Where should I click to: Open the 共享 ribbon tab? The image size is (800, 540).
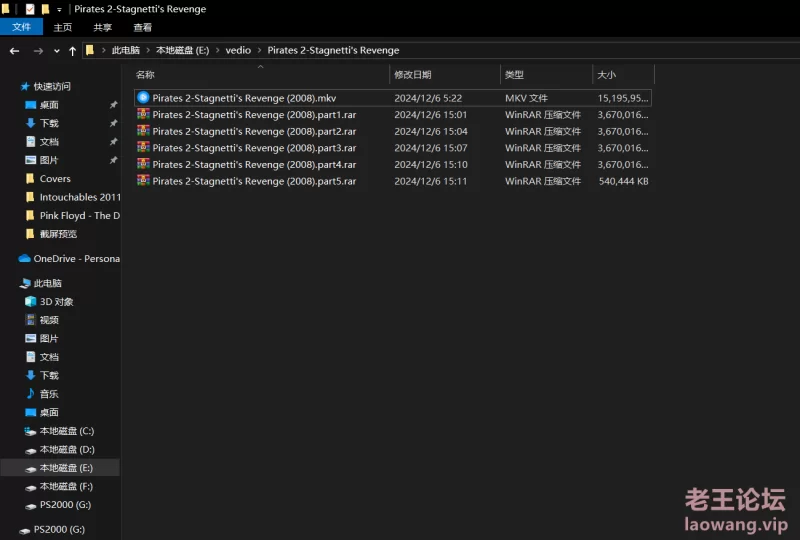[103, 27]
